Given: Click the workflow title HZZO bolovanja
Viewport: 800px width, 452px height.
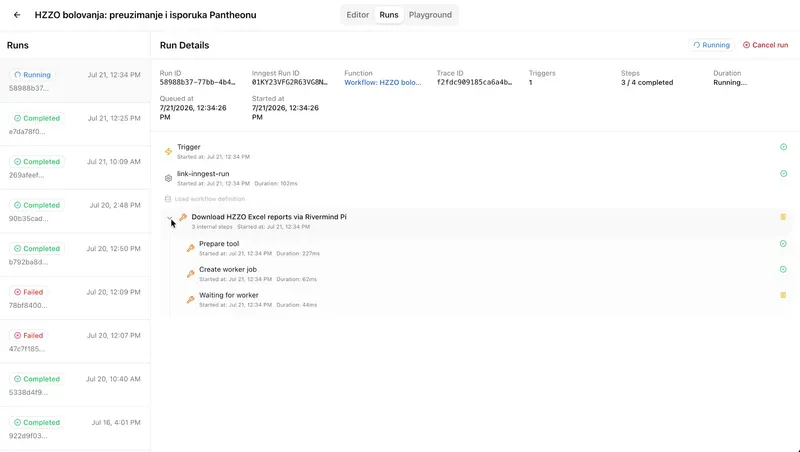Looking at the screenshot, I should pyautogui.click(x=145, y=15).
